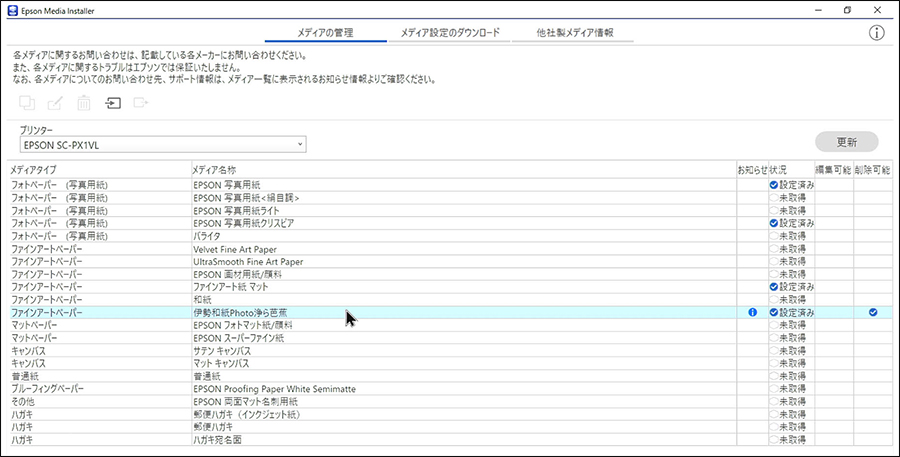Switch to メディアの管理 tab
The width and height of the screenshot is (900, 457).
[x=325, y=33]
